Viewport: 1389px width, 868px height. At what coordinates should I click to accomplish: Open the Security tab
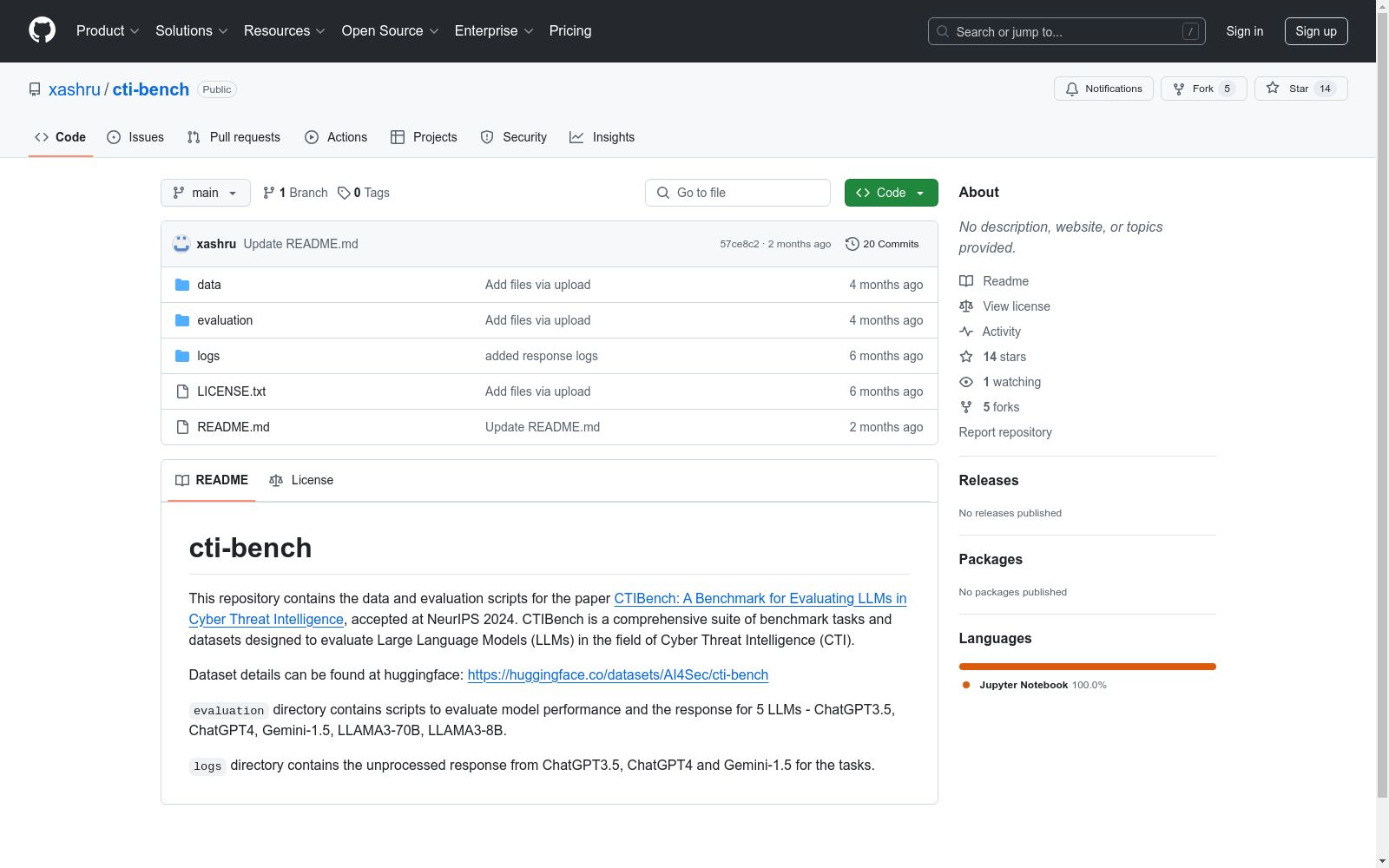tap(514, 137)
